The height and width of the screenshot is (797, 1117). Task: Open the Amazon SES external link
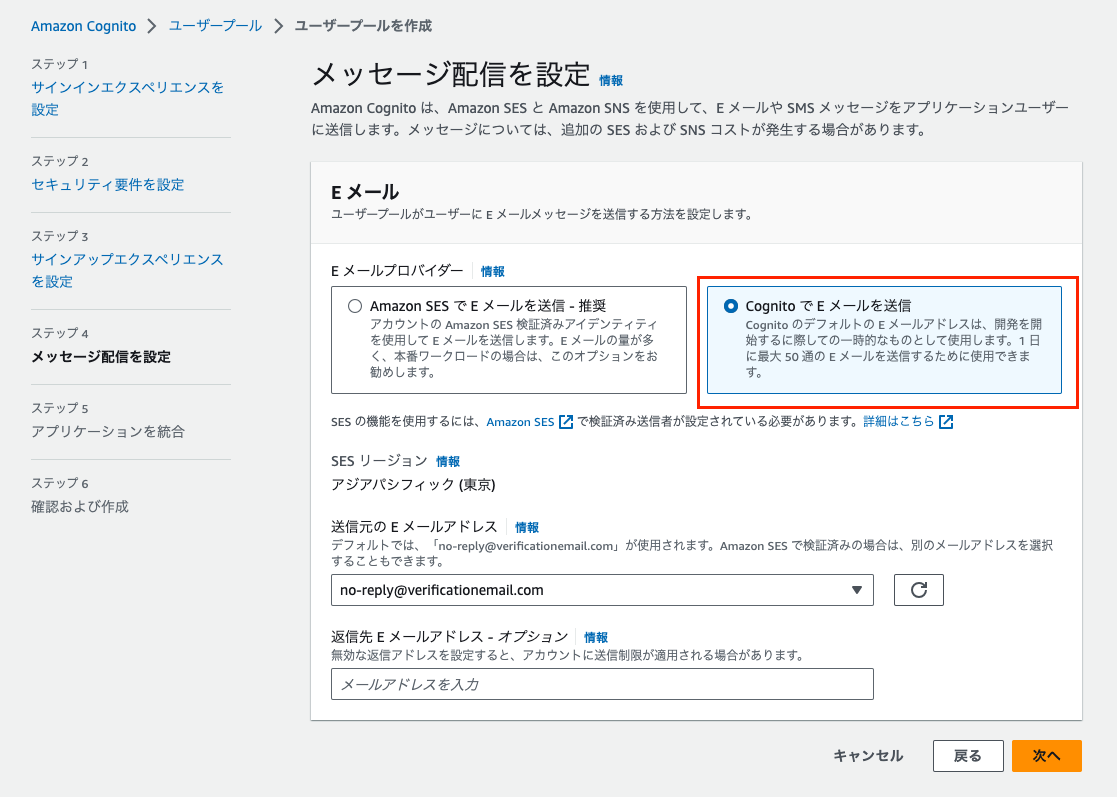520,422
